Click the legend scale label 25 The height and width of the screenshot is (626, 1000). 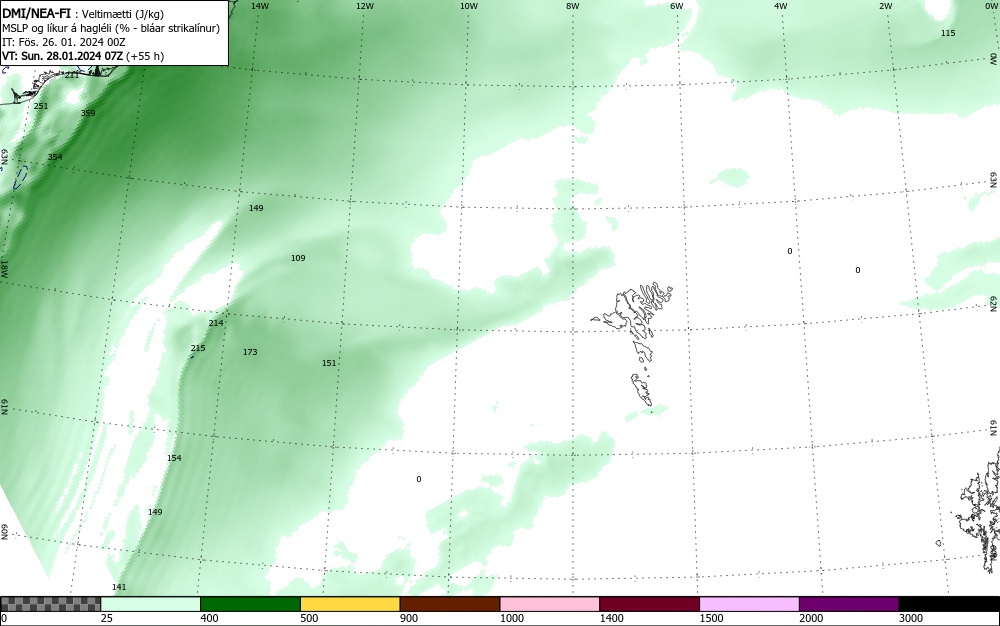click(107, 618)
